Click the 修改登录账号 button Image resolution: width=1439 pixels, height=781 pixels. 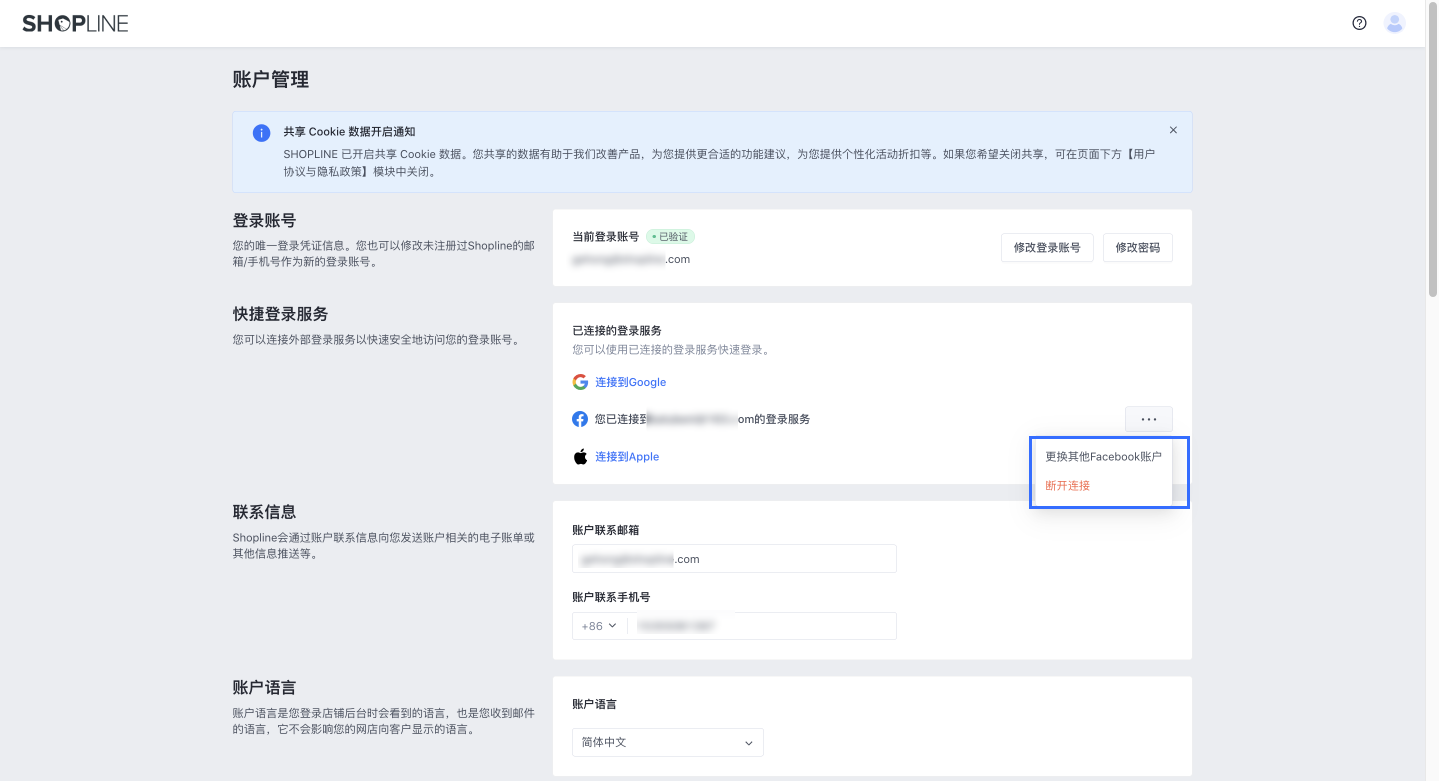click(1047, 247)
